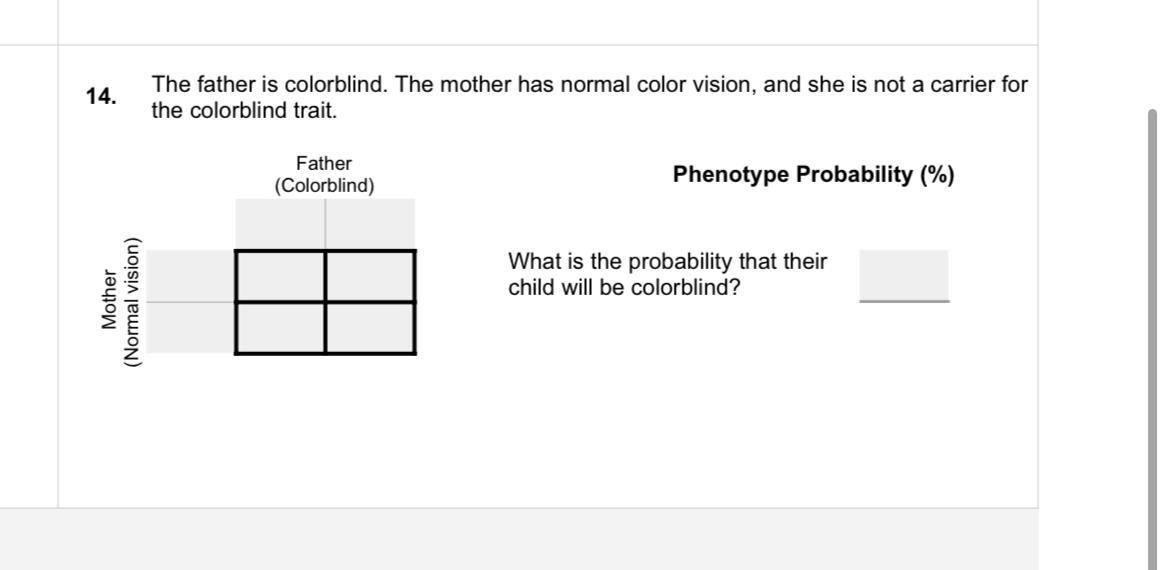Click the top-right Punnett square cell
Screen dimensions: 1166x570
point(370,276)
